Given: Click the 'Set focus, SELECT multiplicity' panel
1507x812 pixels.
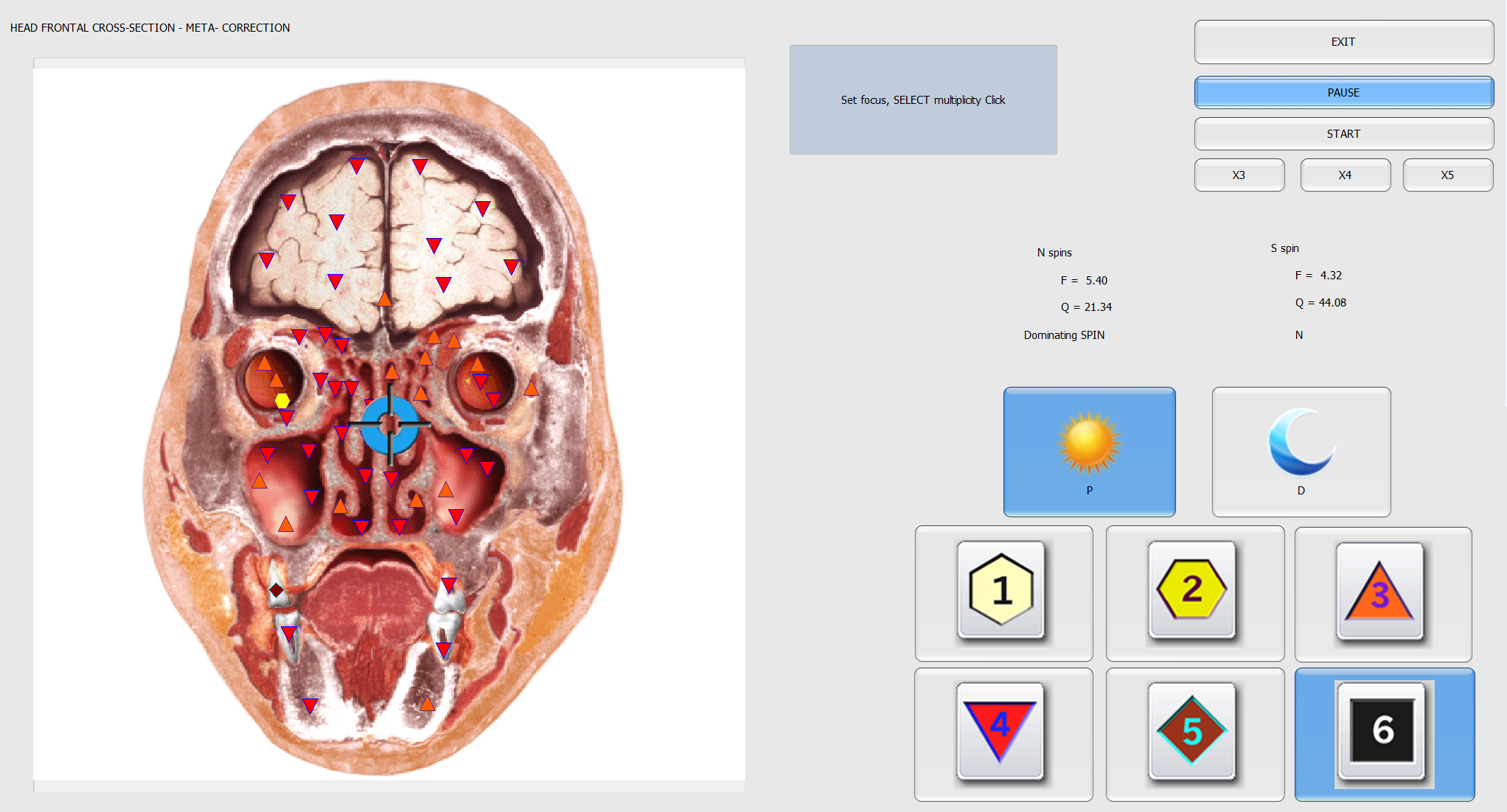Looking at the screenshot, I should (922, 100).
